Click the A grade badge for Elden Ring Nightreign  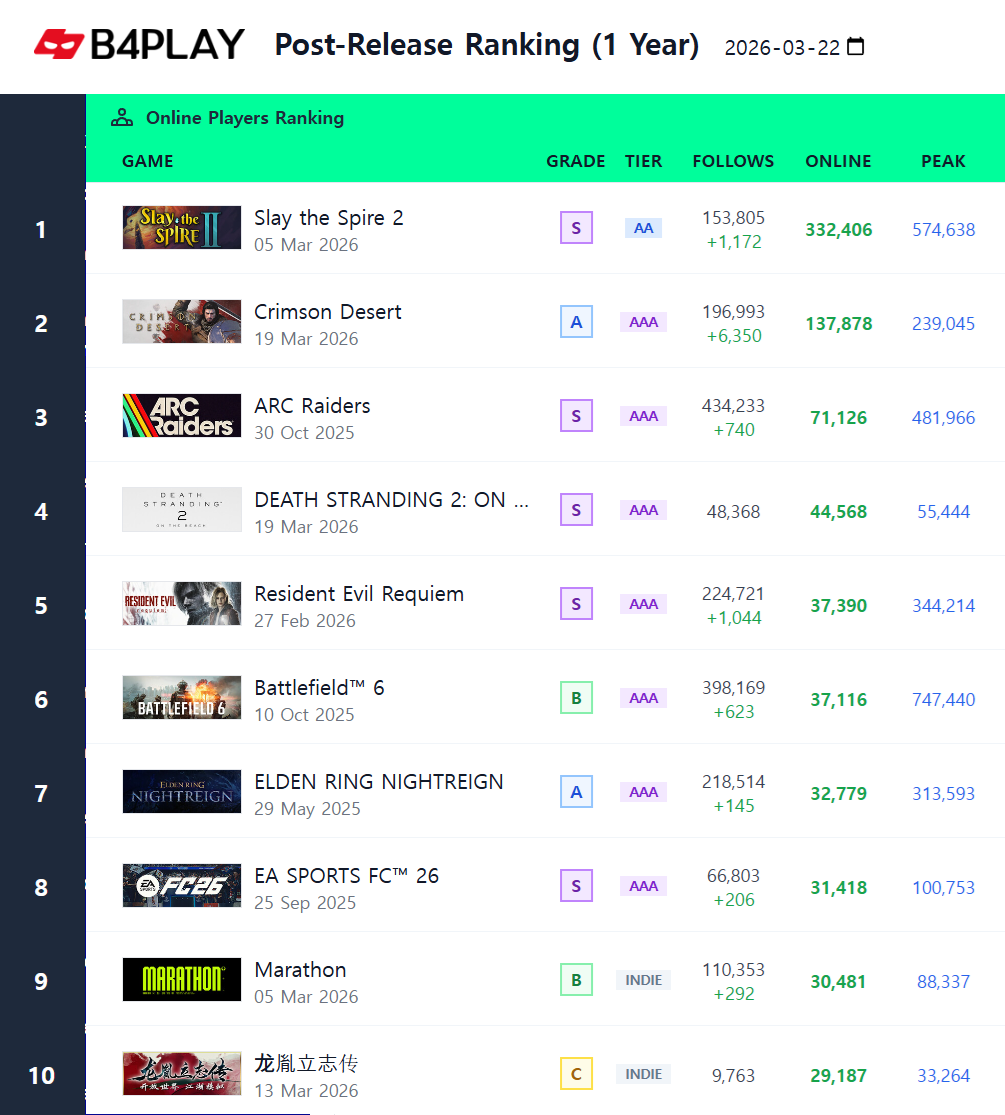point(576,791)
